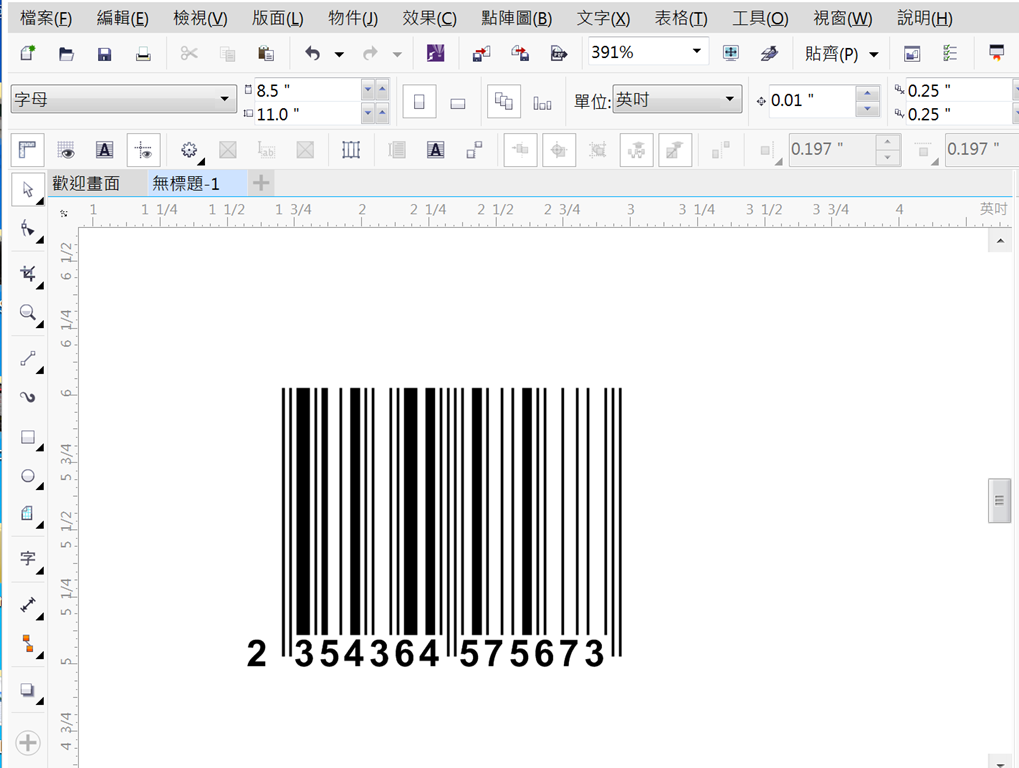Set page orientation to Landscape
Screen dimensions: 1019x768
(458, 102)
